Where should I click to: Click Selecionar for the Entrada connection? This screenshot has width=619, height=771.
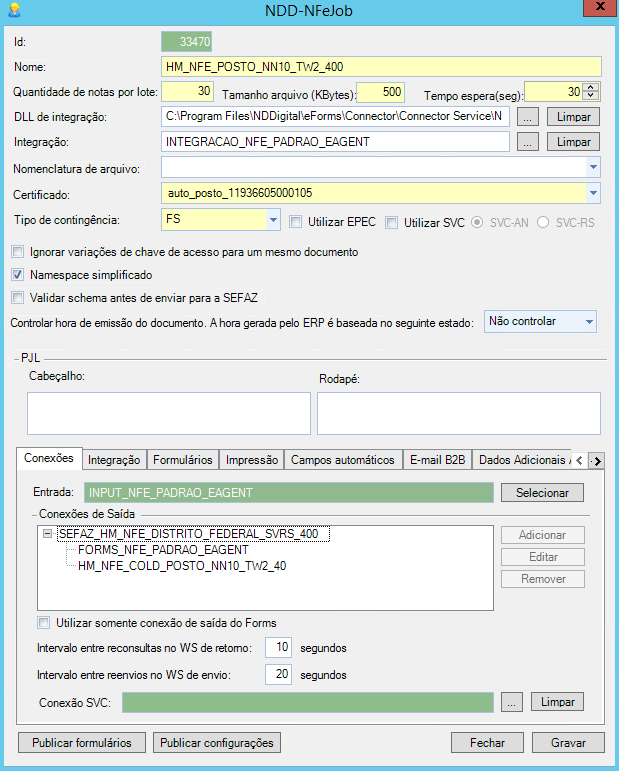click(542, 493)
